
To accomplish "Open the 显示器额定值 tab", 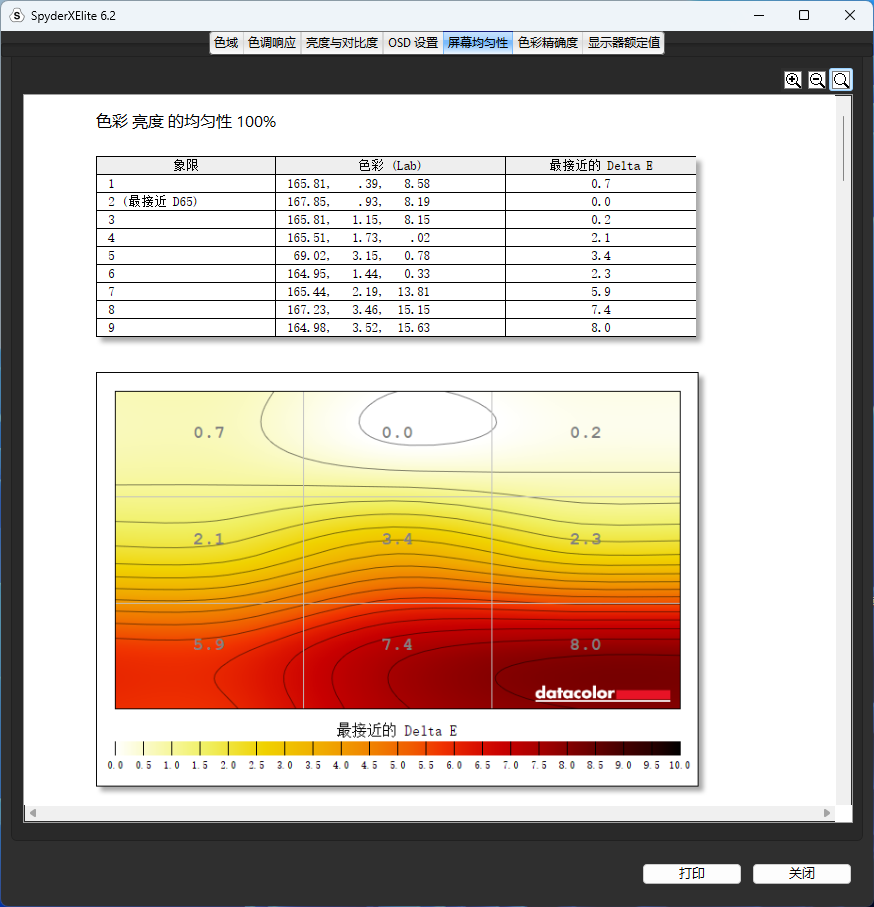I will point(624,43).
